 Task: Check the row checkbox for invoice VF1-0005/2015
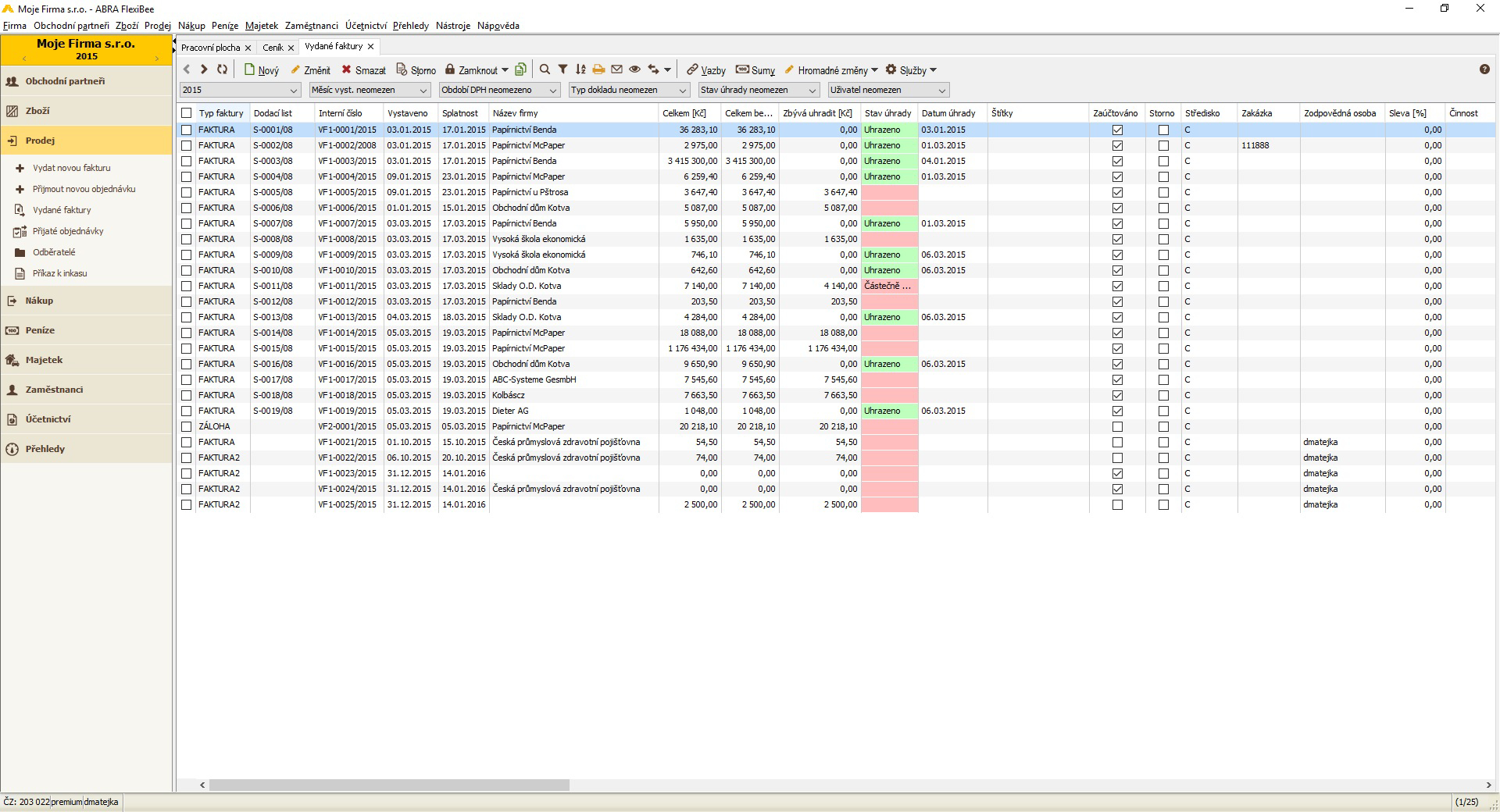186,192
